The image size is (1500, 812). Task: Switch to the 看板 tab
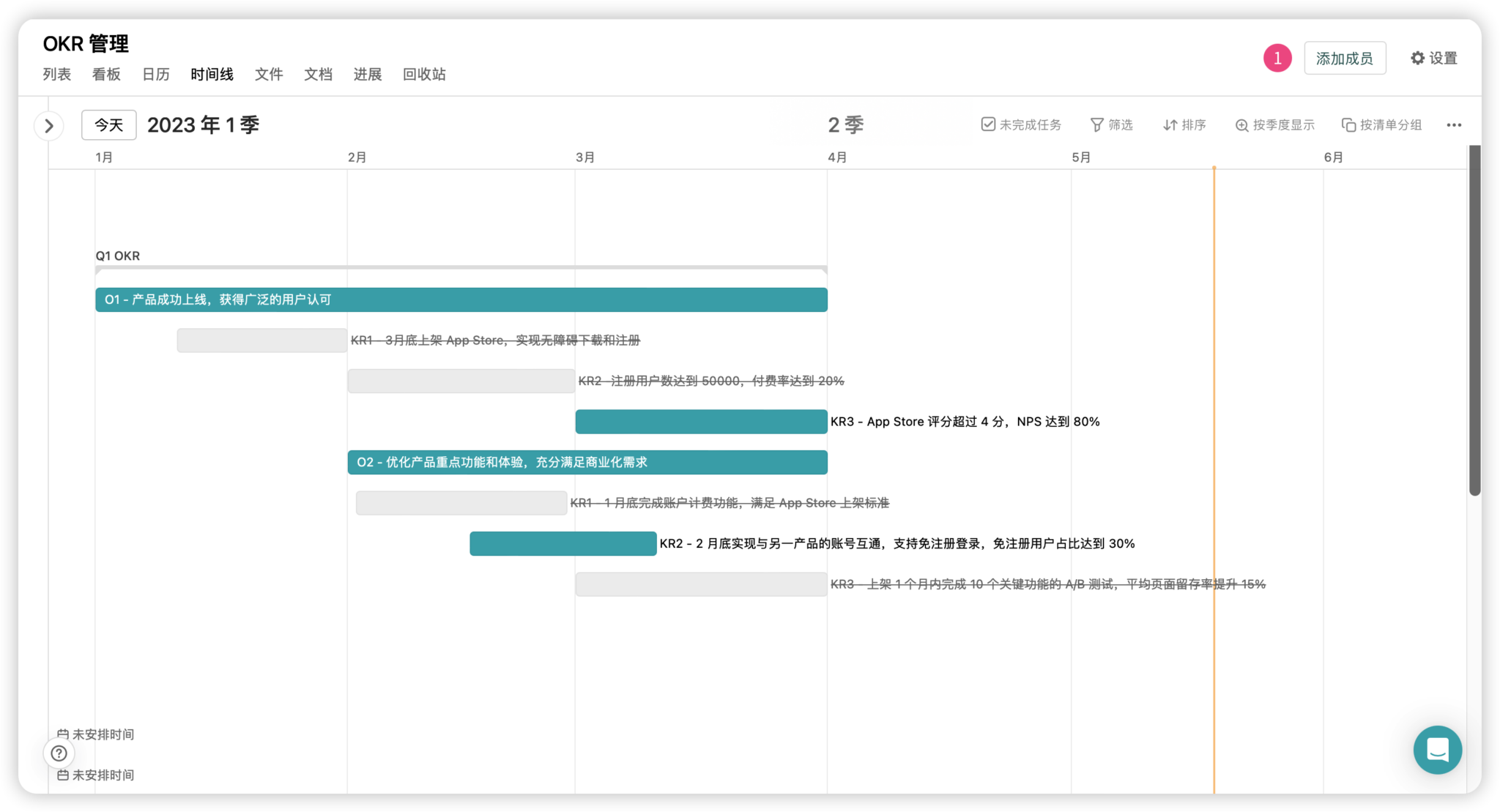click(105, 74)
